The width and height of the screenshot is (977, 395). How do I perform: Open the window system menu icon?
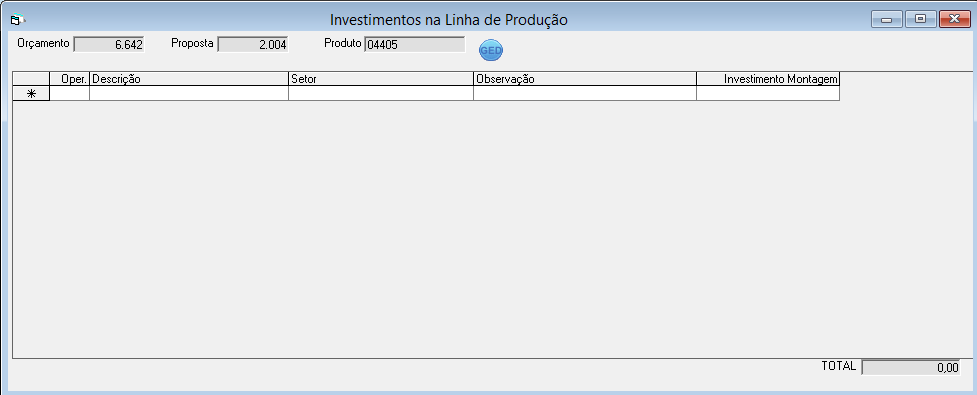16,20
